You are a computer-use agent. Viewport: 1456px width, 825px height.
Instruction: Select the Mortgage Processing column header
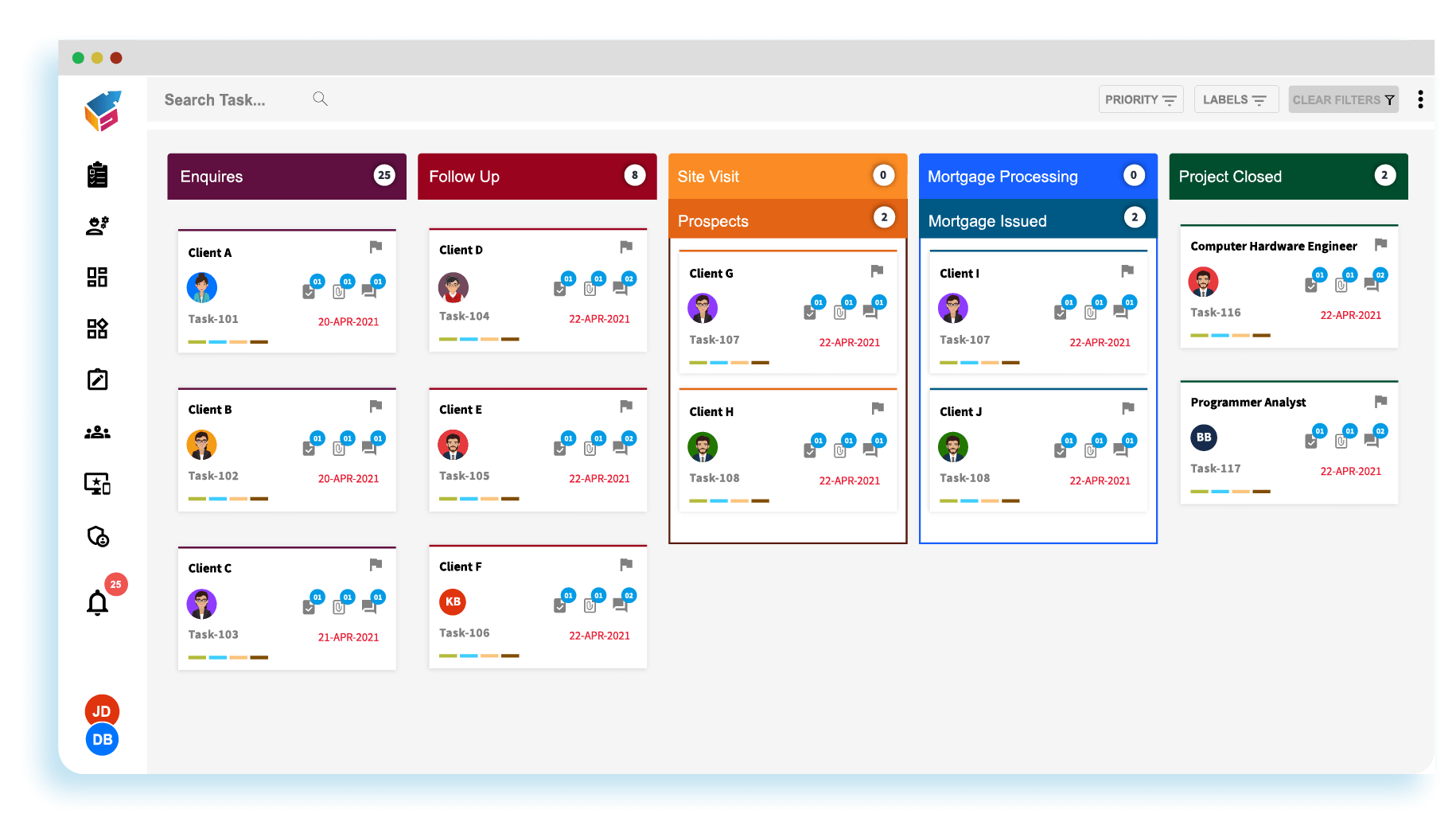coord(1038,176)
